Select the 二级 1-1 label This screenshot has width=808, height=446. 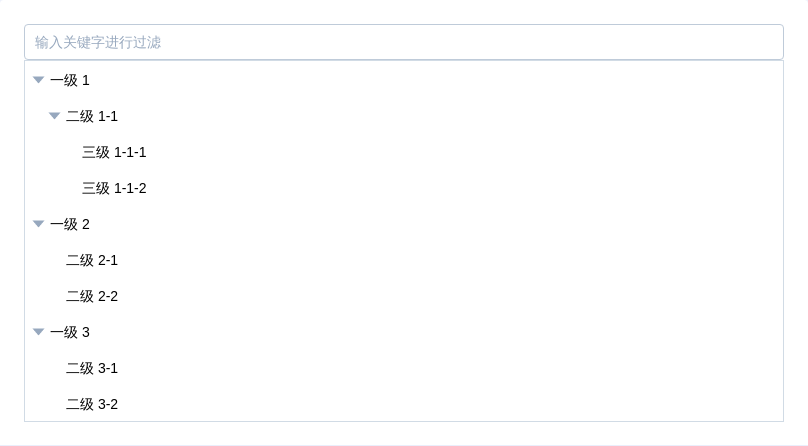(92, 116)
